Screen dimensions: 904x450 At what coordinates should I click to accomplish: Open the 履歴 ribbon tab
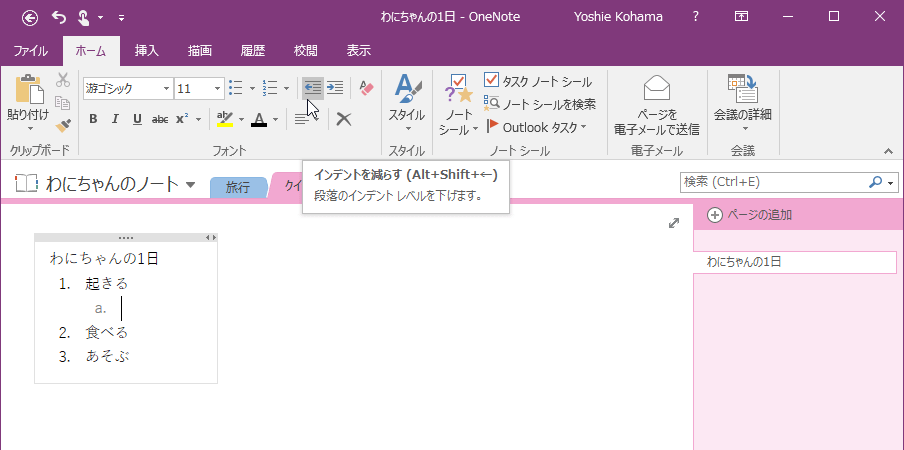tap(253, 51)
